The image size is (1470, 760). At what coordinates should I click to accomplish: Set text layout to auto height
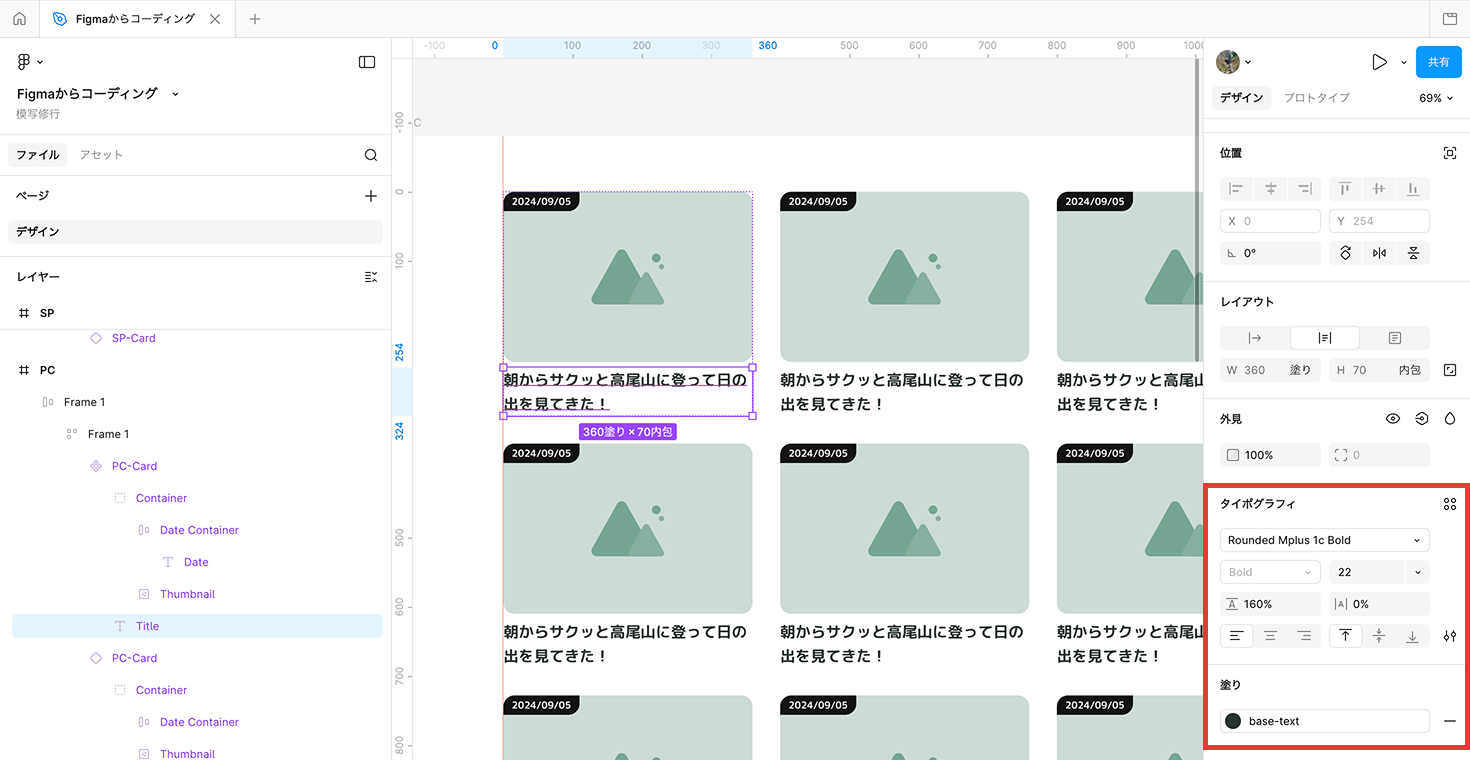point(1325,338)
